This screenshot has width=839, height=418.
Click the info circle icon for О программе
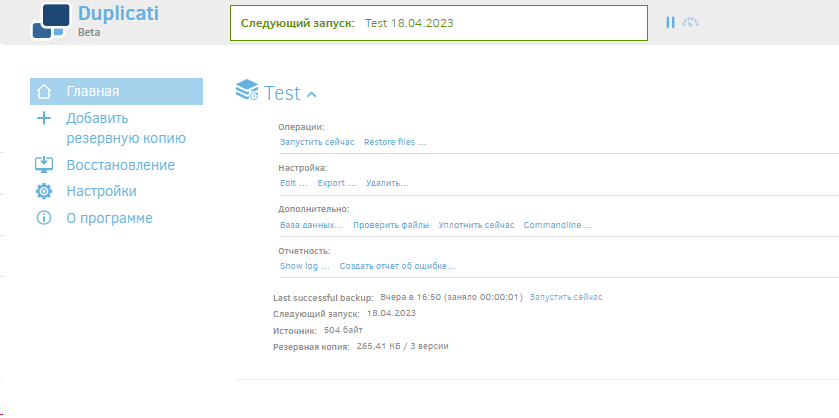pos(43,218)
